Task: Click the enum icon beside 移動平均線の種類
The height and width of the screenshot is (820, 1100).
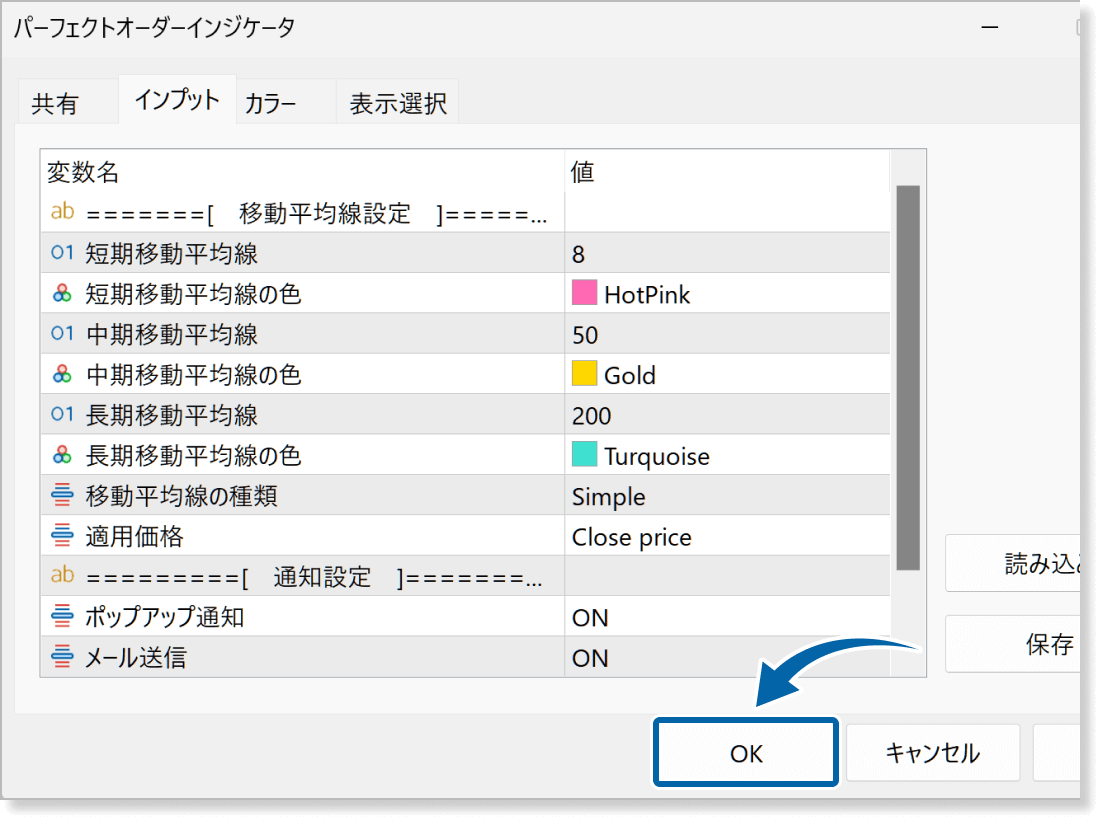Action: pyautogui.click(x=62, y=496)
